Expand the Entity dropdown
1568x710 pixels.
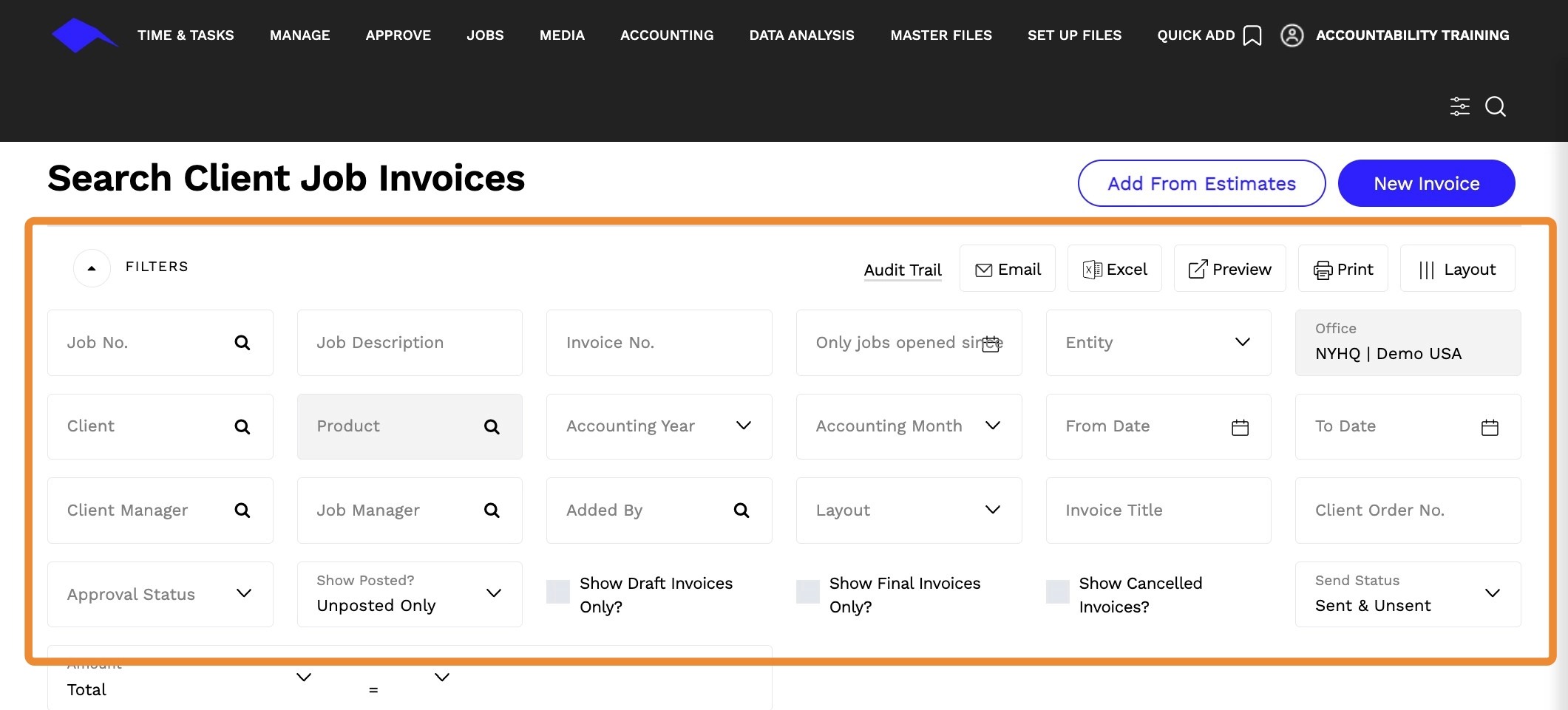click(x=1242, y=342)
